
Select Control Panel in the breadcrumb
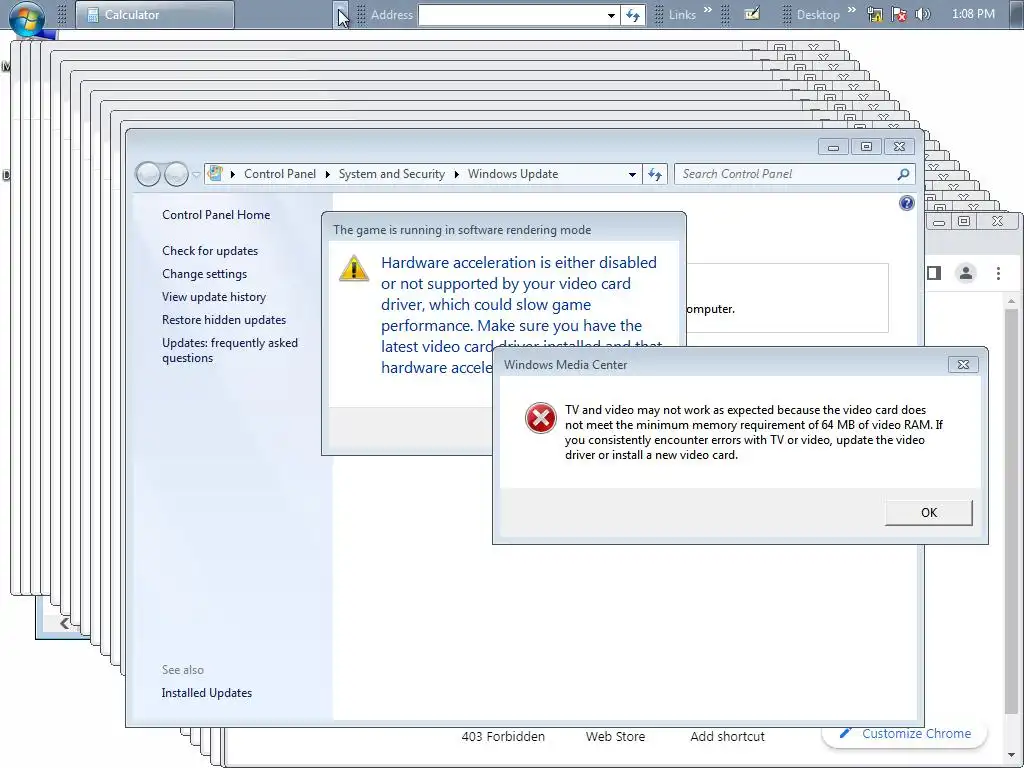coord(280,174)
